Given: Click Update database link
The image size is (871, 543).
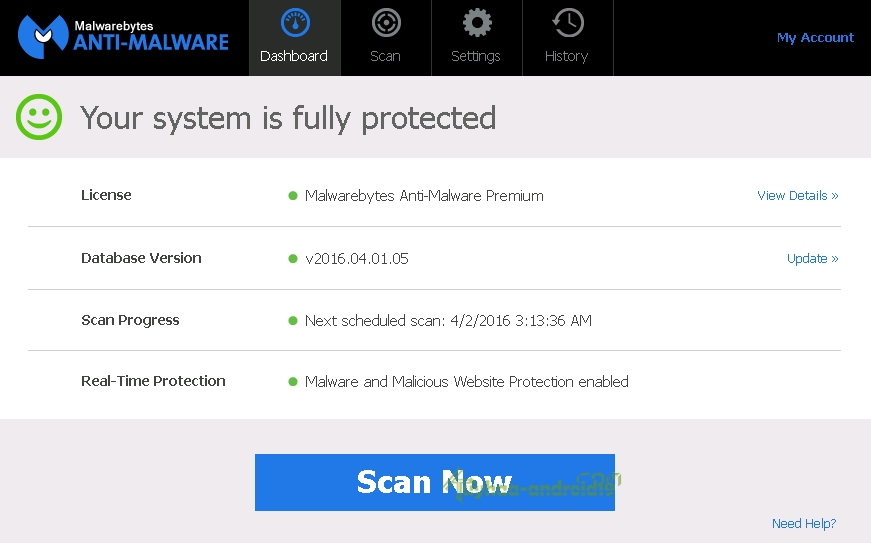Looking at the screenshot, I should click(813, 258).
